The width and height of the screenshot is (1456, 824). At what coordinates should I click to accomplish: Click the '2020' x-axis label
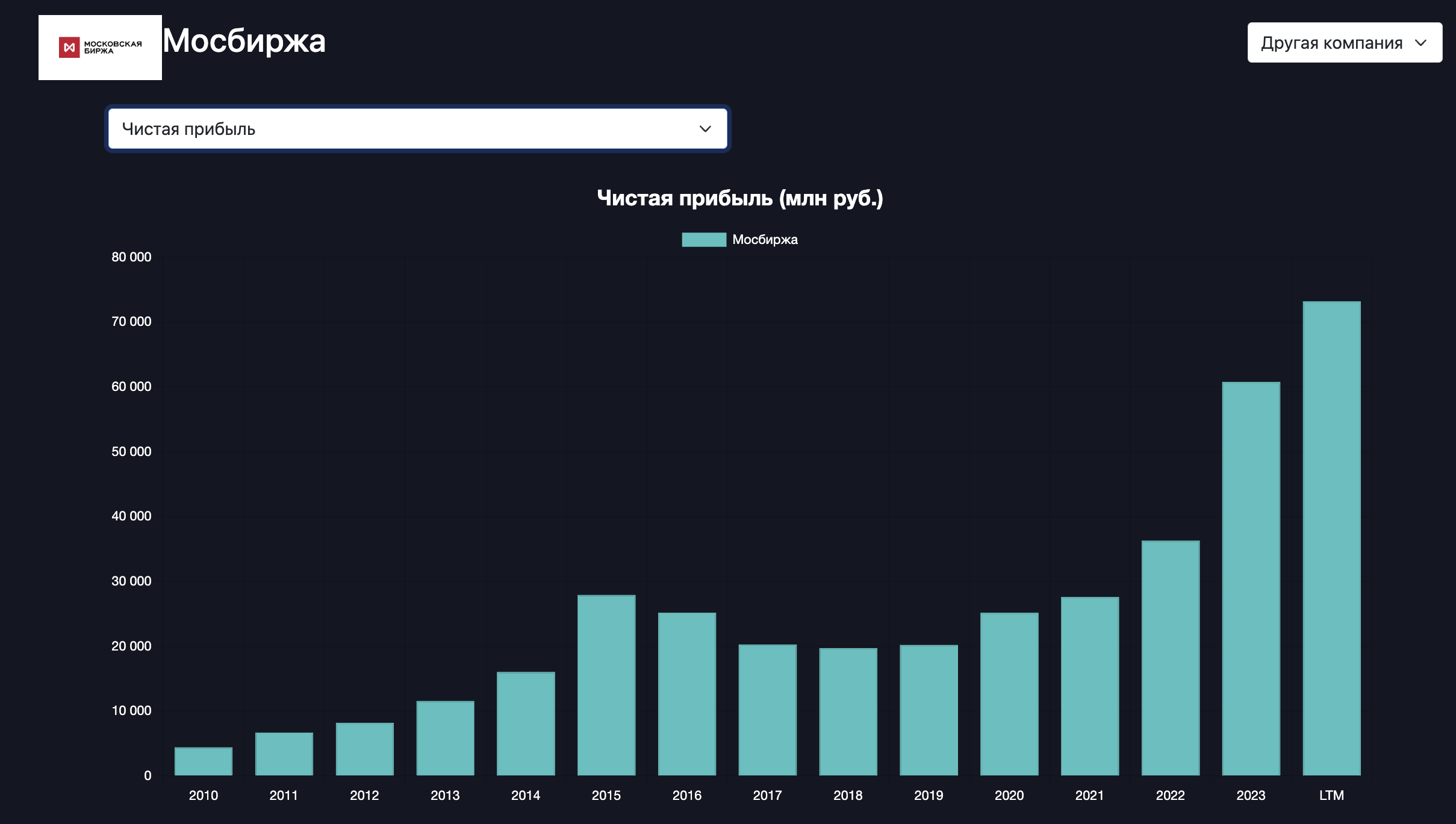click(1009, 795)
